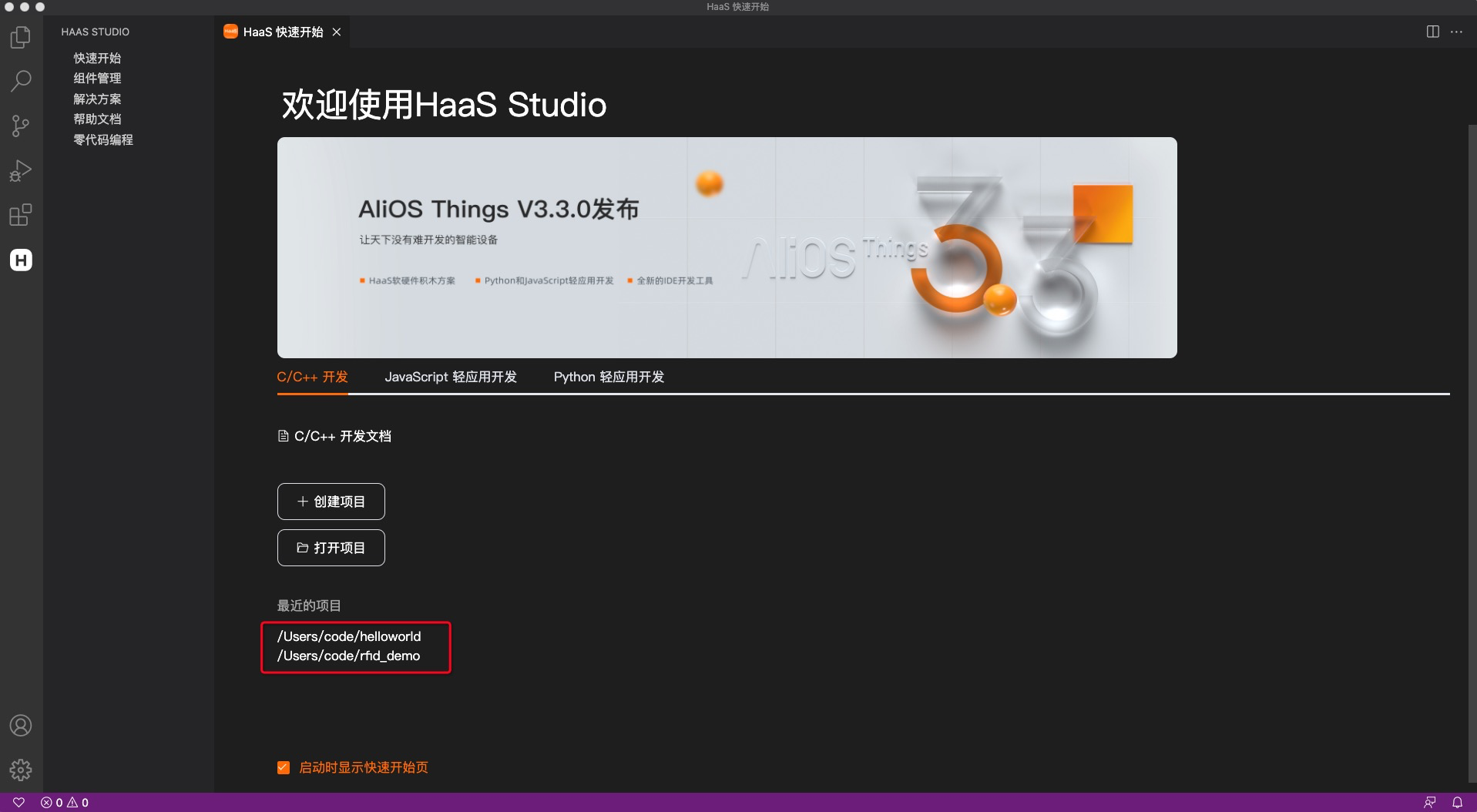
Task: Open the Manage gear icon
Action: point(21,770)
